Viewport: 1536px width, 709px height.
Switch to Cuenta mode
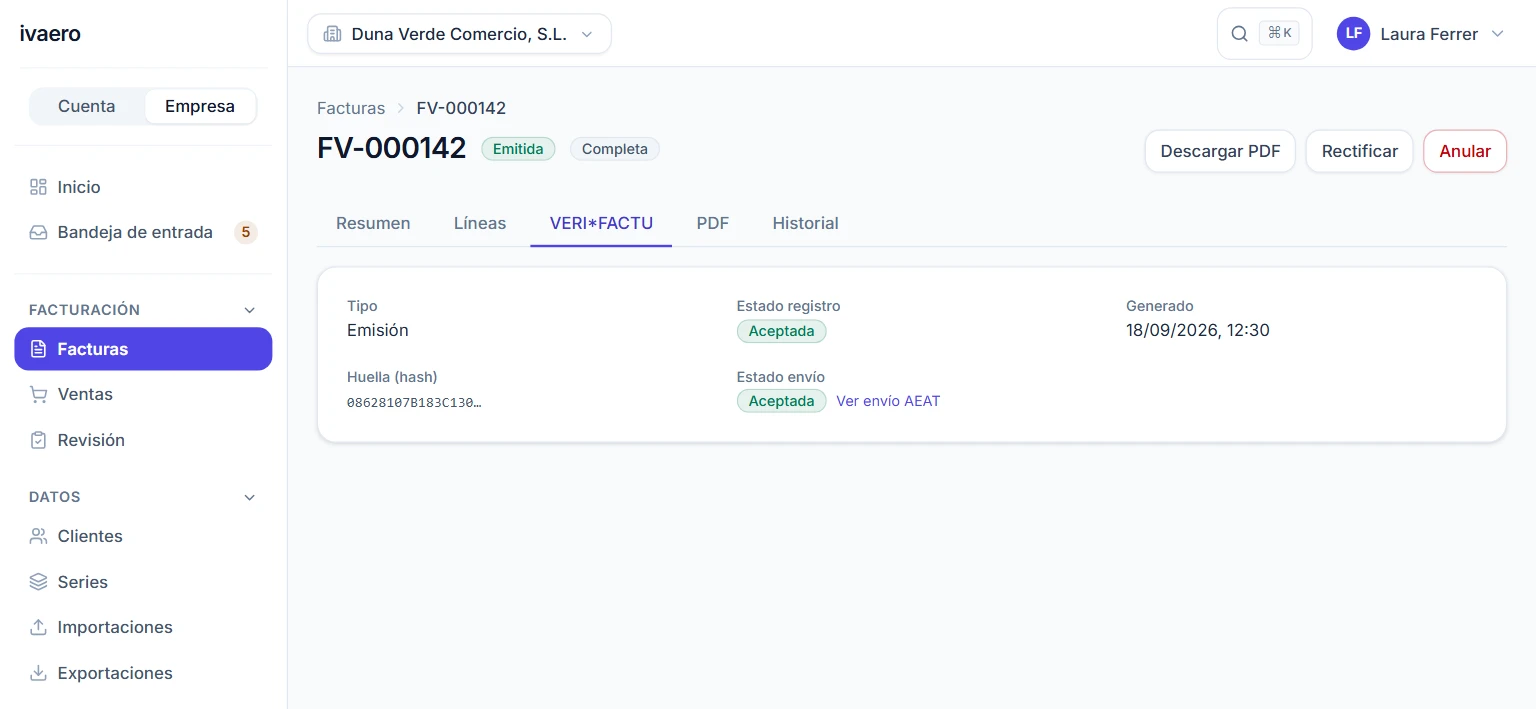coord(86,106)
